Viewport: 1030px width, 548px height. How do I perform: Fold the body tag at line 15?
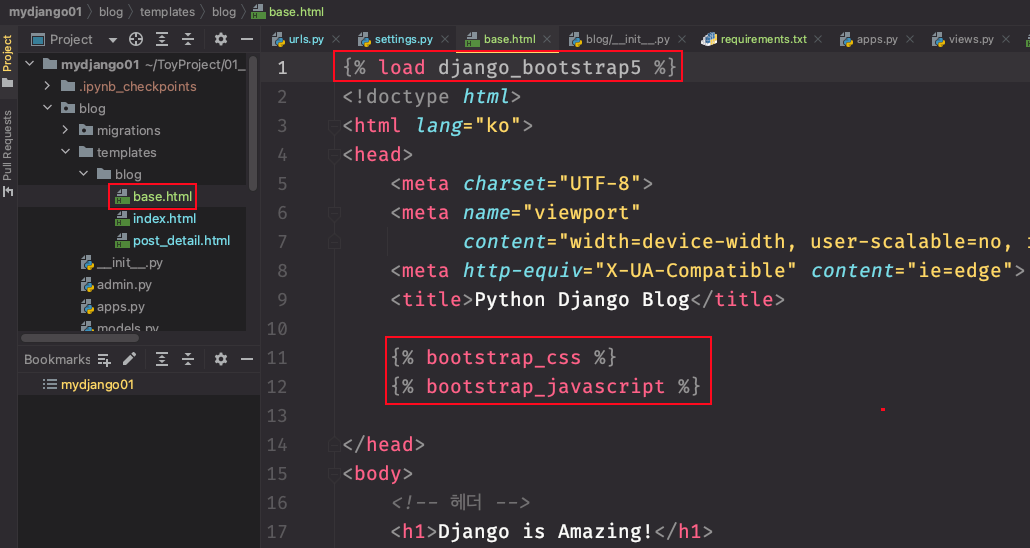[x=334, y=474]
